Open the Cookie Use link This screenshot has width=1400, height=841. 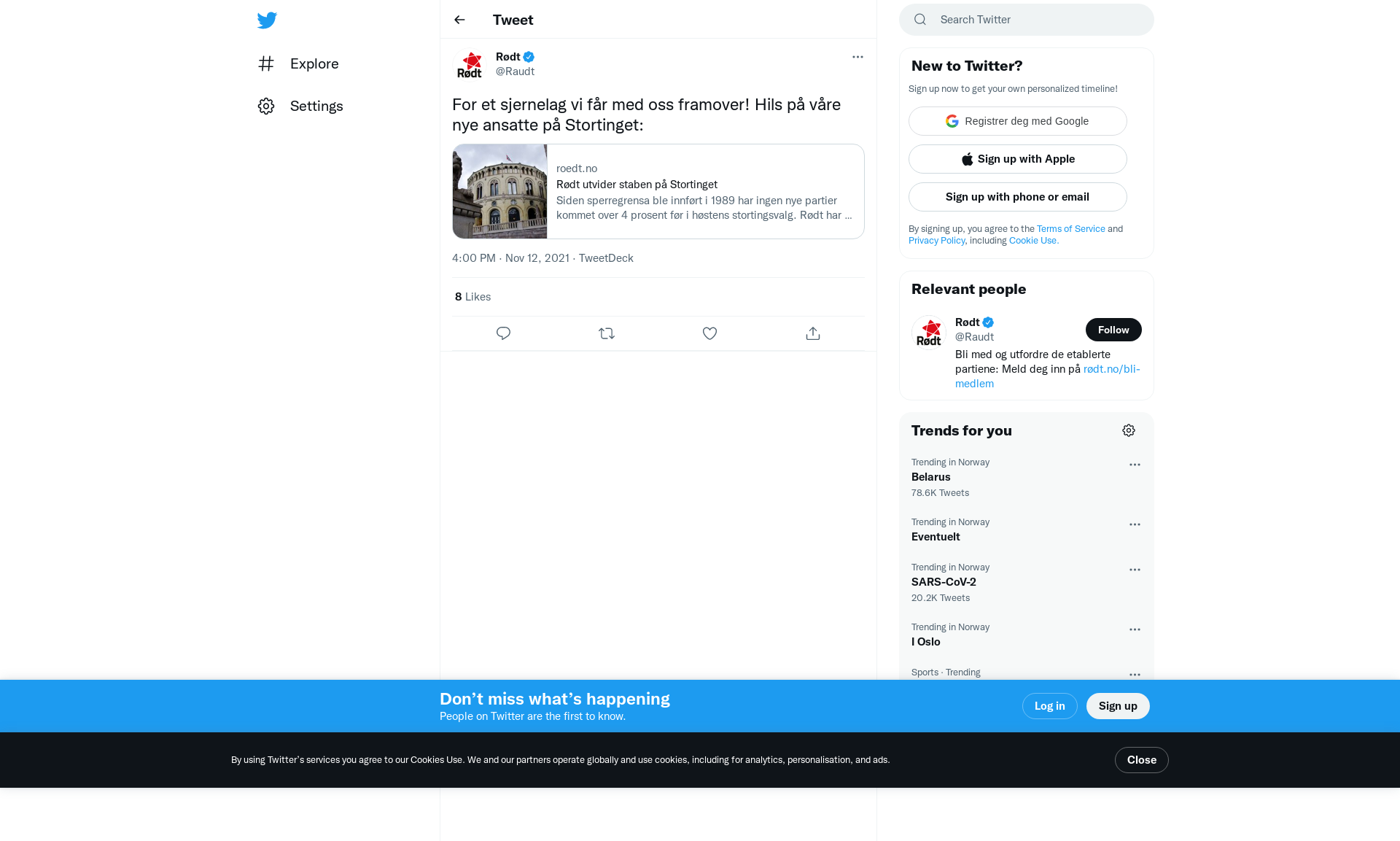pos(1033,241)
